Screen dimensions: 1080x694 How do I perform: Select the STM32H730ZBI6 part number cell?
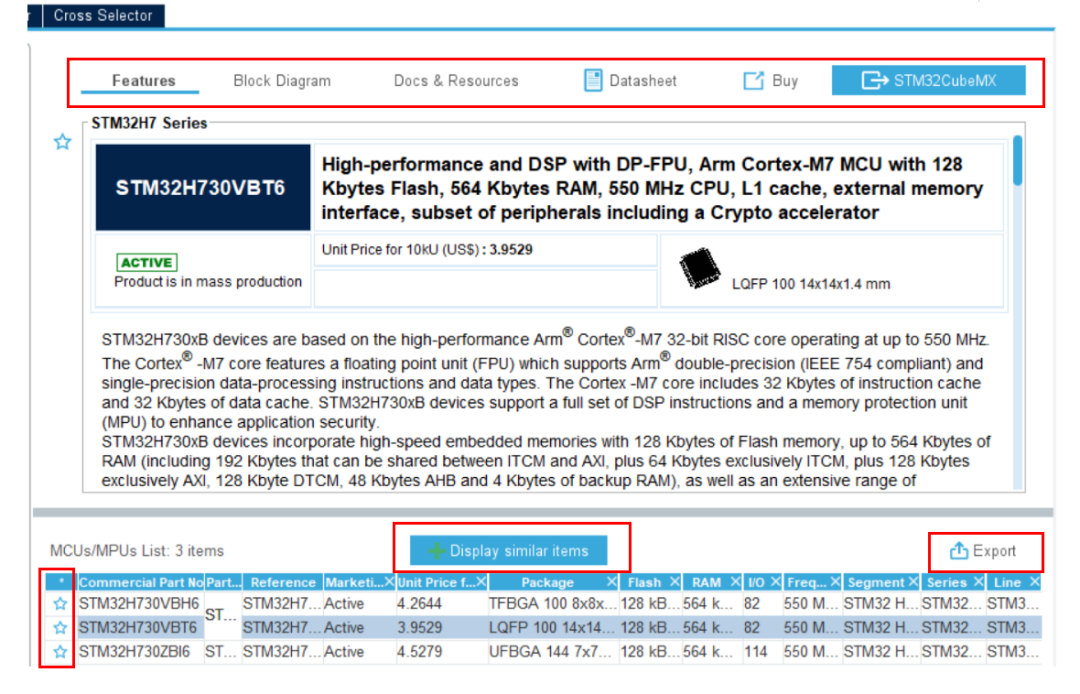pos(140,651)
